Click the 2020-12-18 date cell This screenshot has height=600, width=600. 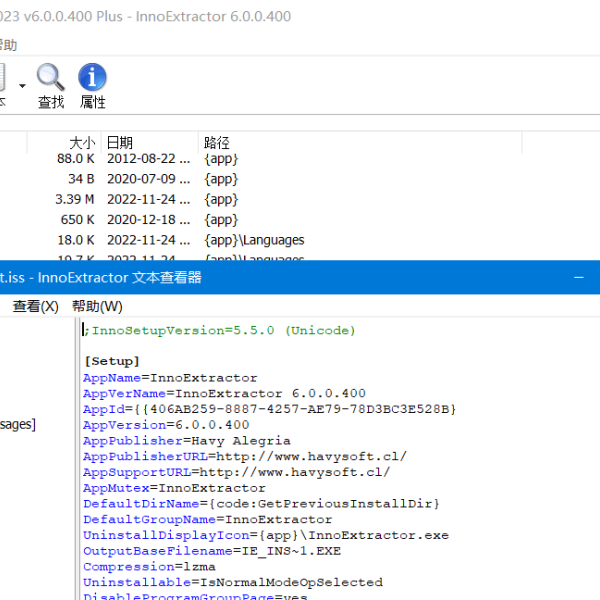tap(148, 220)
